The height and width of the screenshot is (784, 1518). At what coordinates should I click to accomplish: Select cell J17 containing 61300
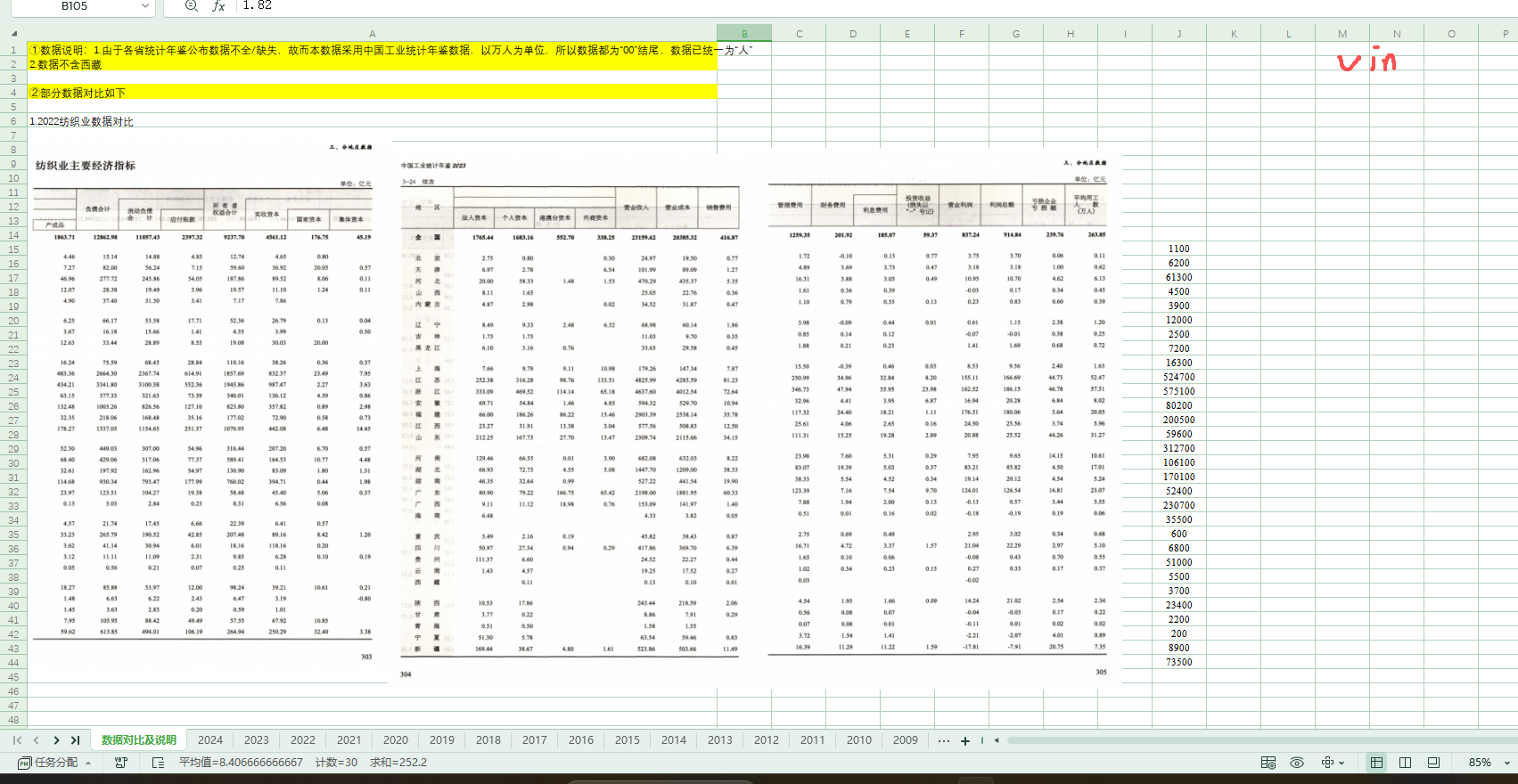coord(1179,278)
